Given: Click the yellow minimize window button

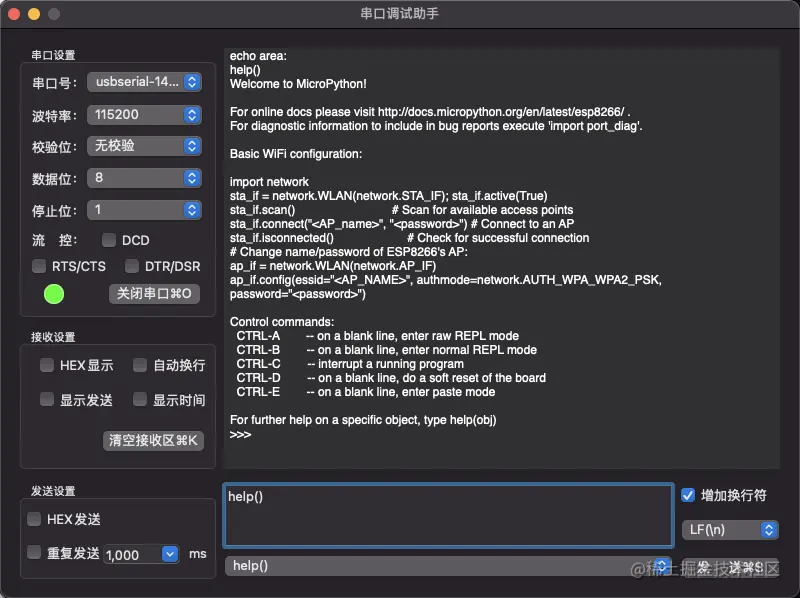Looking at the screenshot, I should point(34,14).
